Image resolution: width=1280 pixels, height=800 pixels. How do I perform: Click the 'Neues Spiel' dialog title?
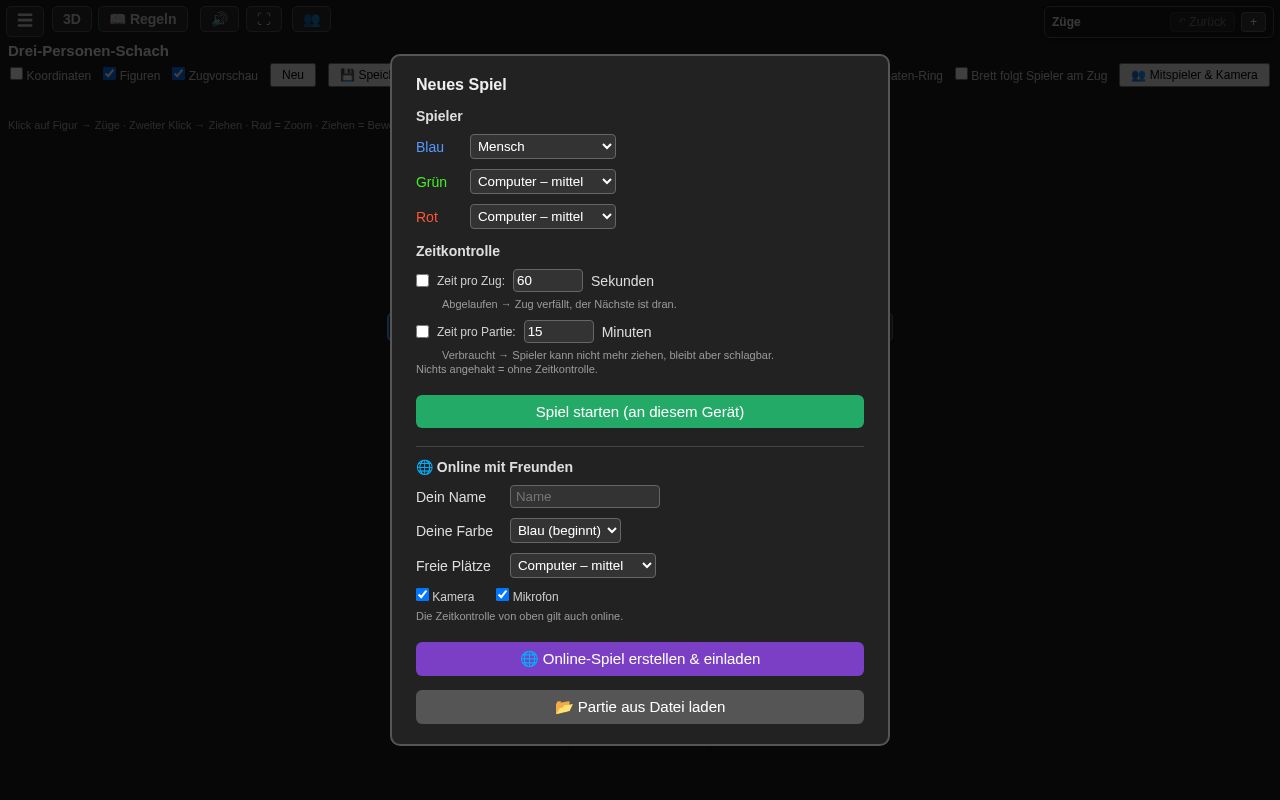[461, 85]
